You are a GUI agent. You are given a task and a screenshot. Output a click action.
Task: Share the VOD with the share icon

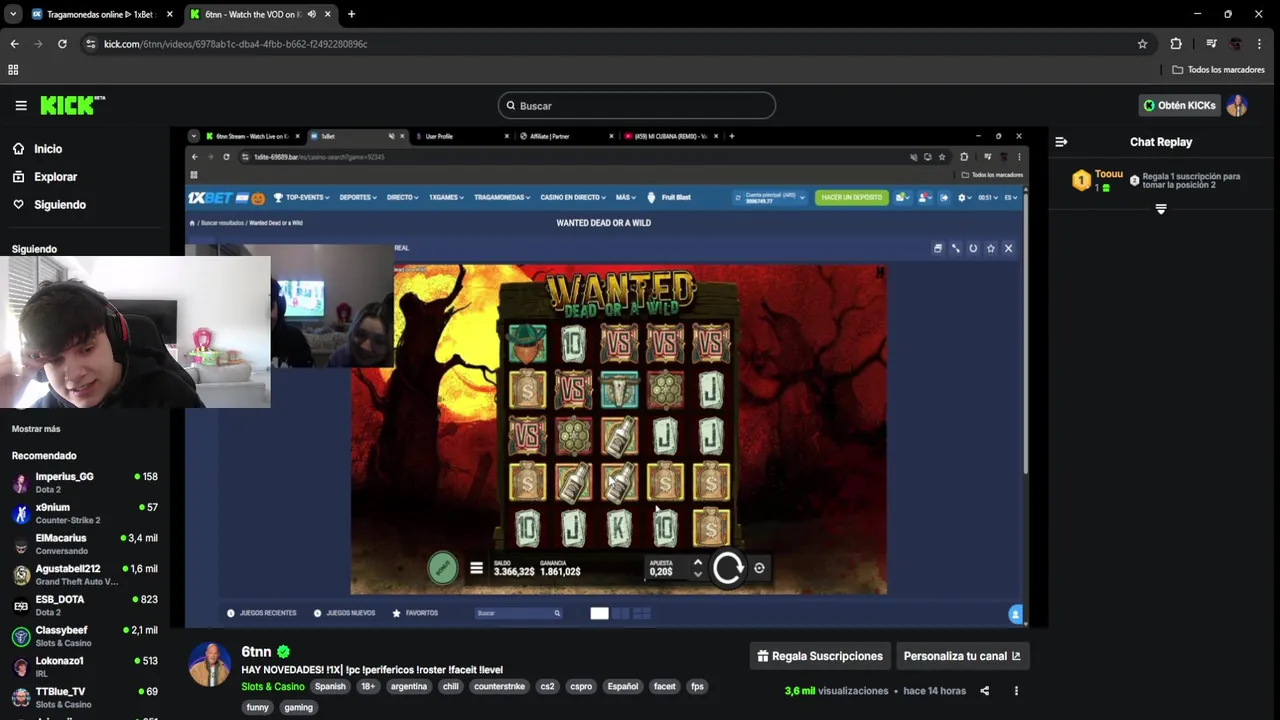click(984, 691)
